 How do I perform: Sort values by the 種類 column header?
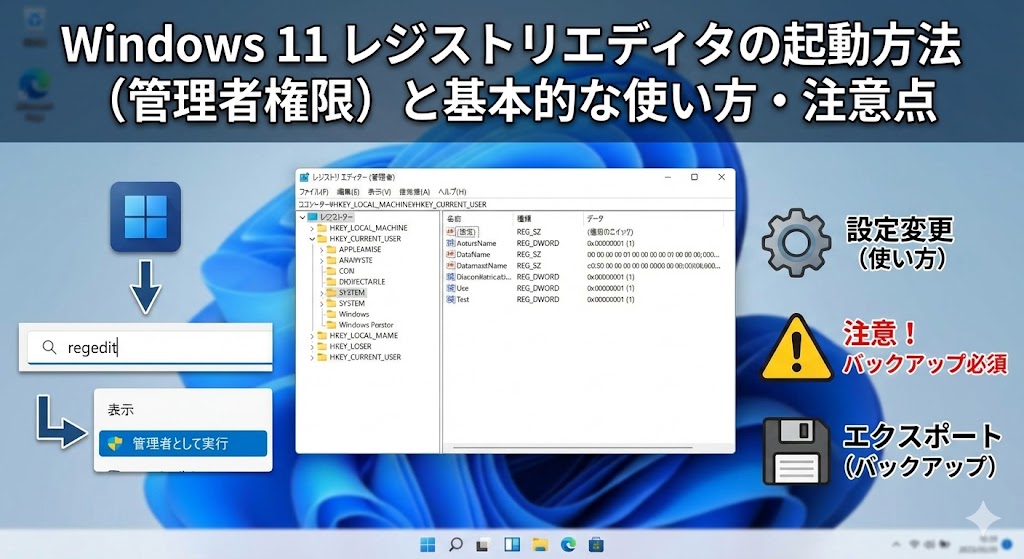point(524,219)
